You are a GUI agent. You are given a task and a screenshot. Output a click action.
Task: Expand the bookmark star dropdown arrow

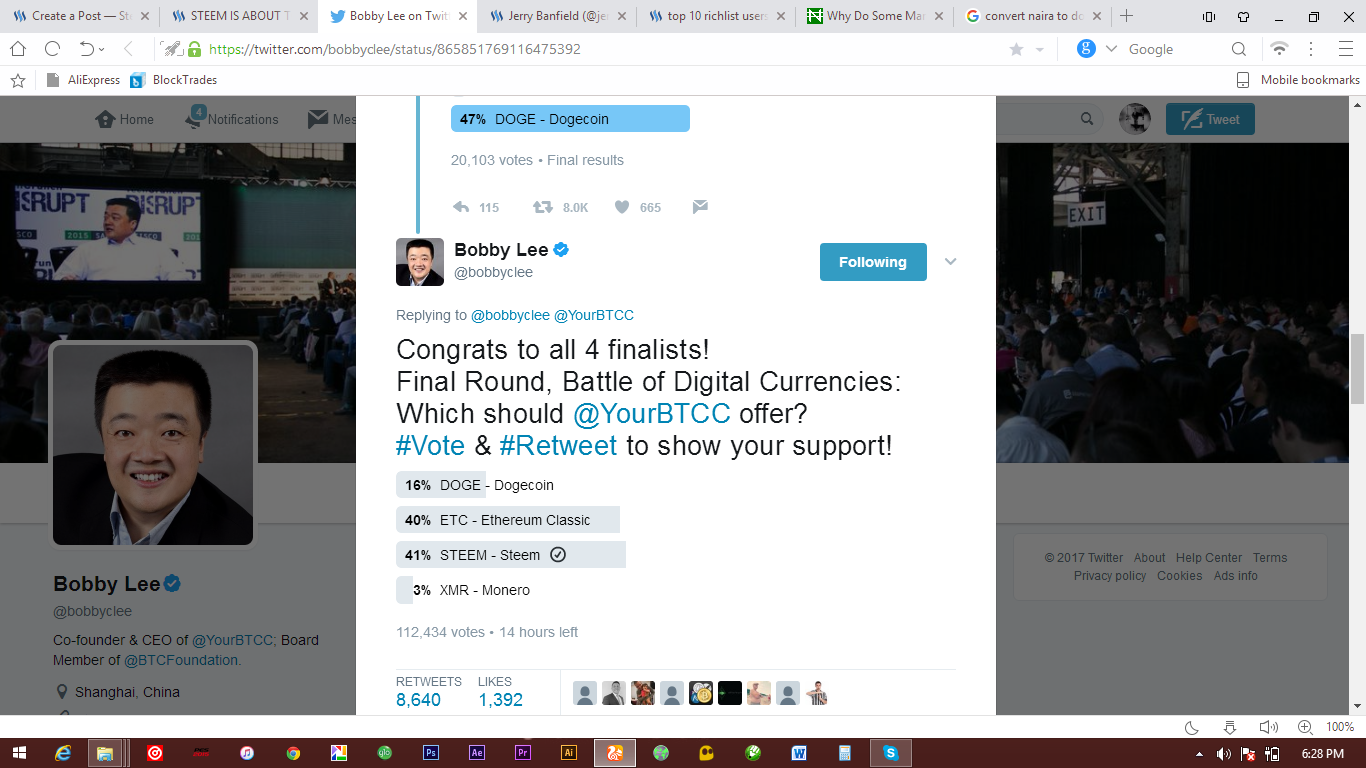[x=1040, y=49]
